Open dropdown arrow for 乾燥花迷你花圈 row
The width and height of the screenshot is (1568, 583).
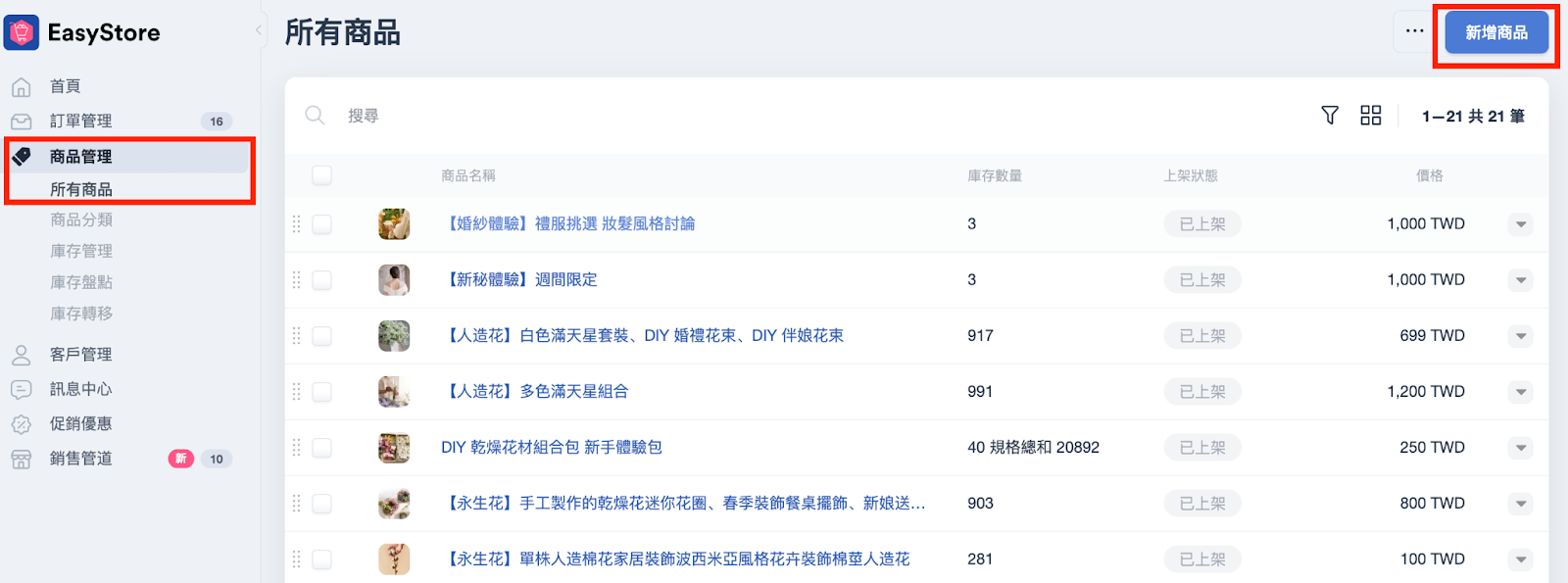click(x=1520, y=504)
